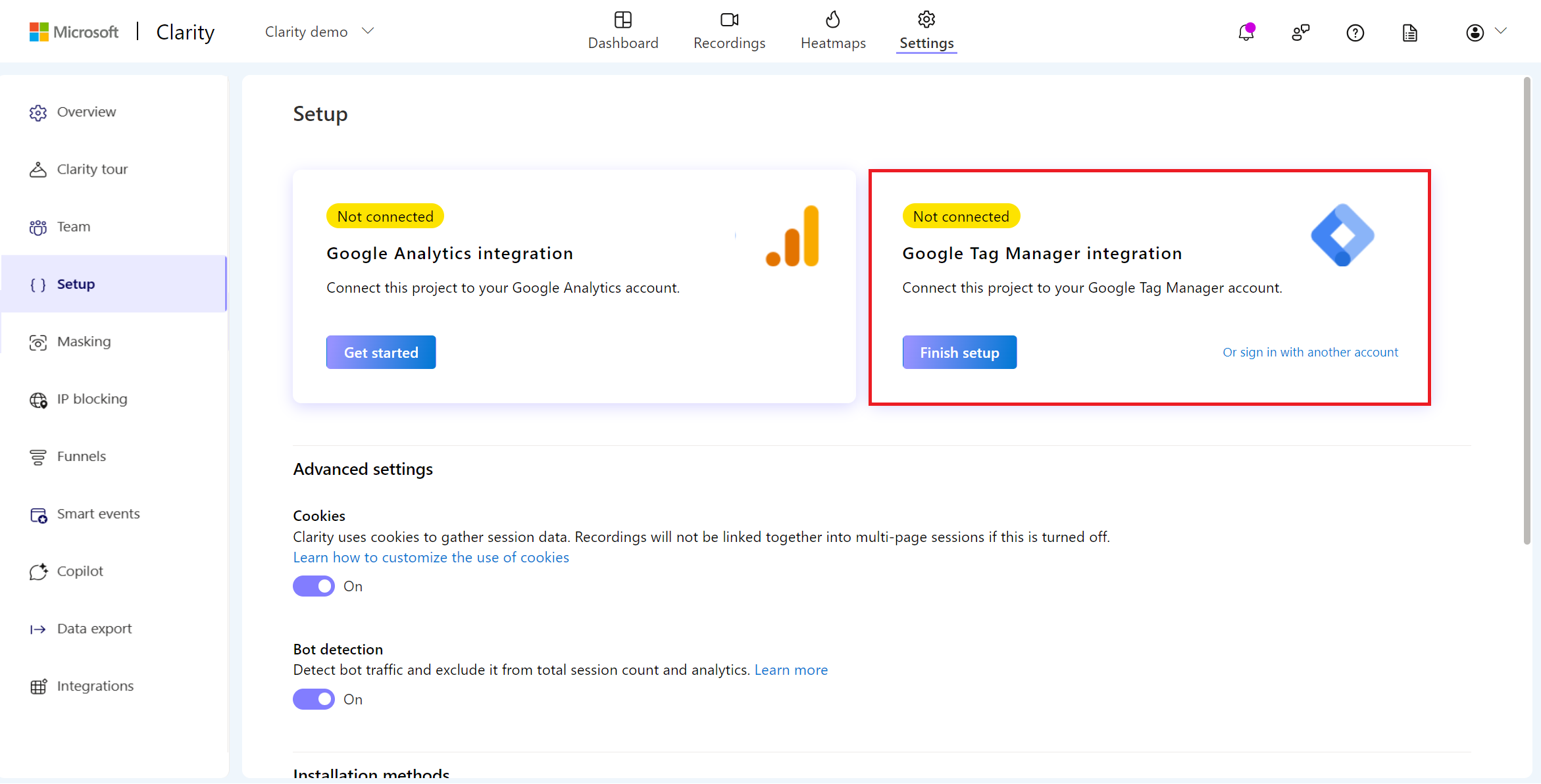Screen dimensions: 1541x784
Task: Select the Integrations sidebar menu item
Action: [95, 686]
